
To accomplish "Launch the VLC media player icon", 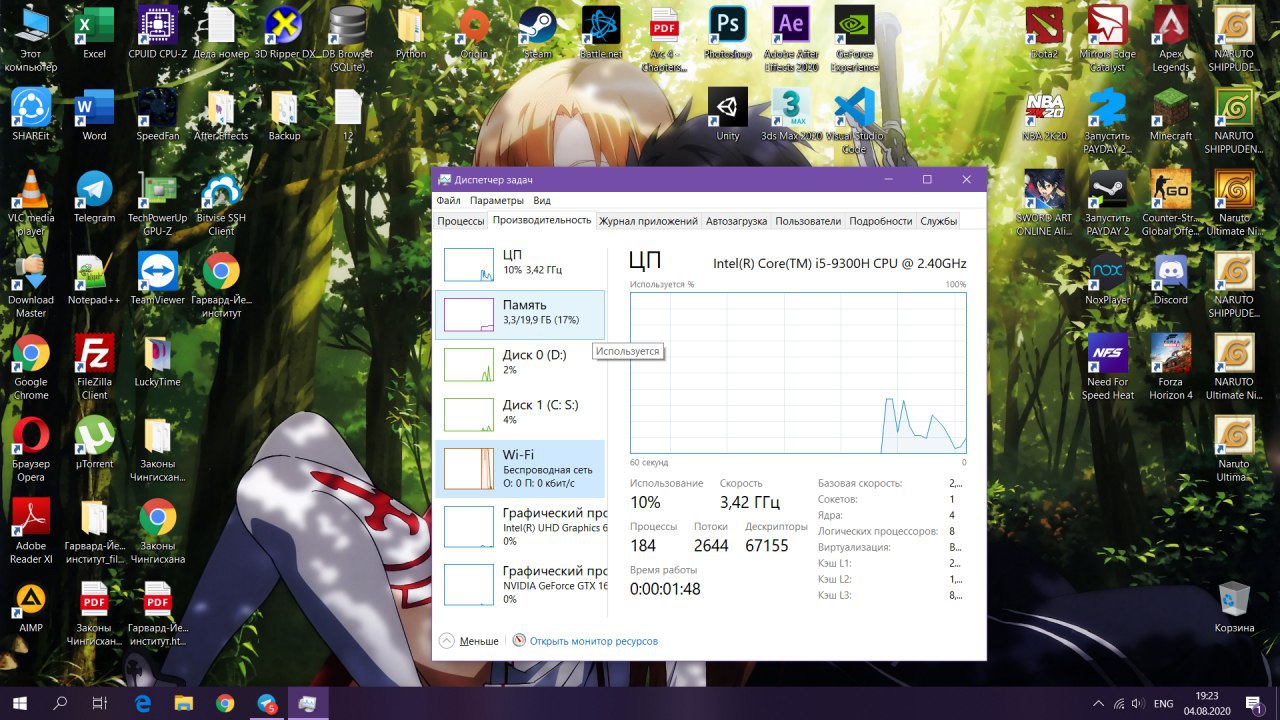I will (31, 202).
